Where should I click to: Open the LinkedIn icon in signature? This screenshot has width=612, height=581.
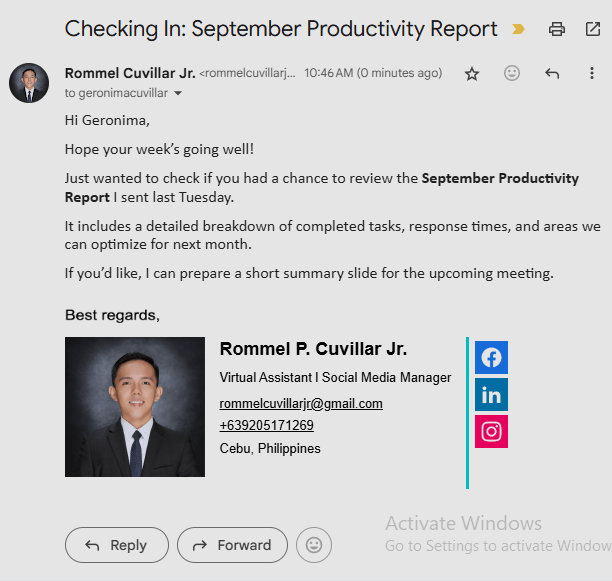(491, 394)
